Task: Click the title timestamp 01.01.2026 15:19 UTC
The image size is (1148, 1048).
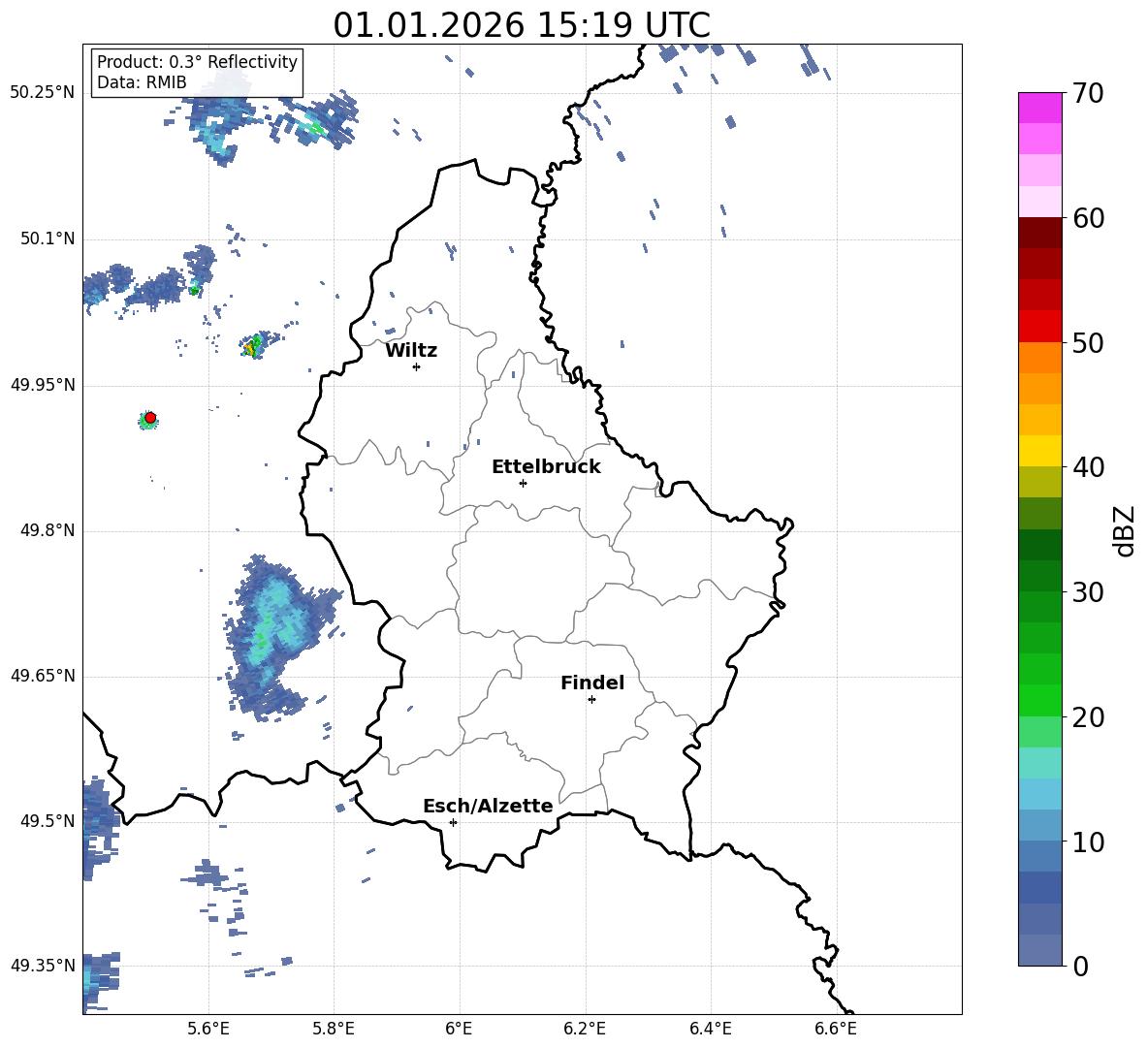Action: coord(522,25)
